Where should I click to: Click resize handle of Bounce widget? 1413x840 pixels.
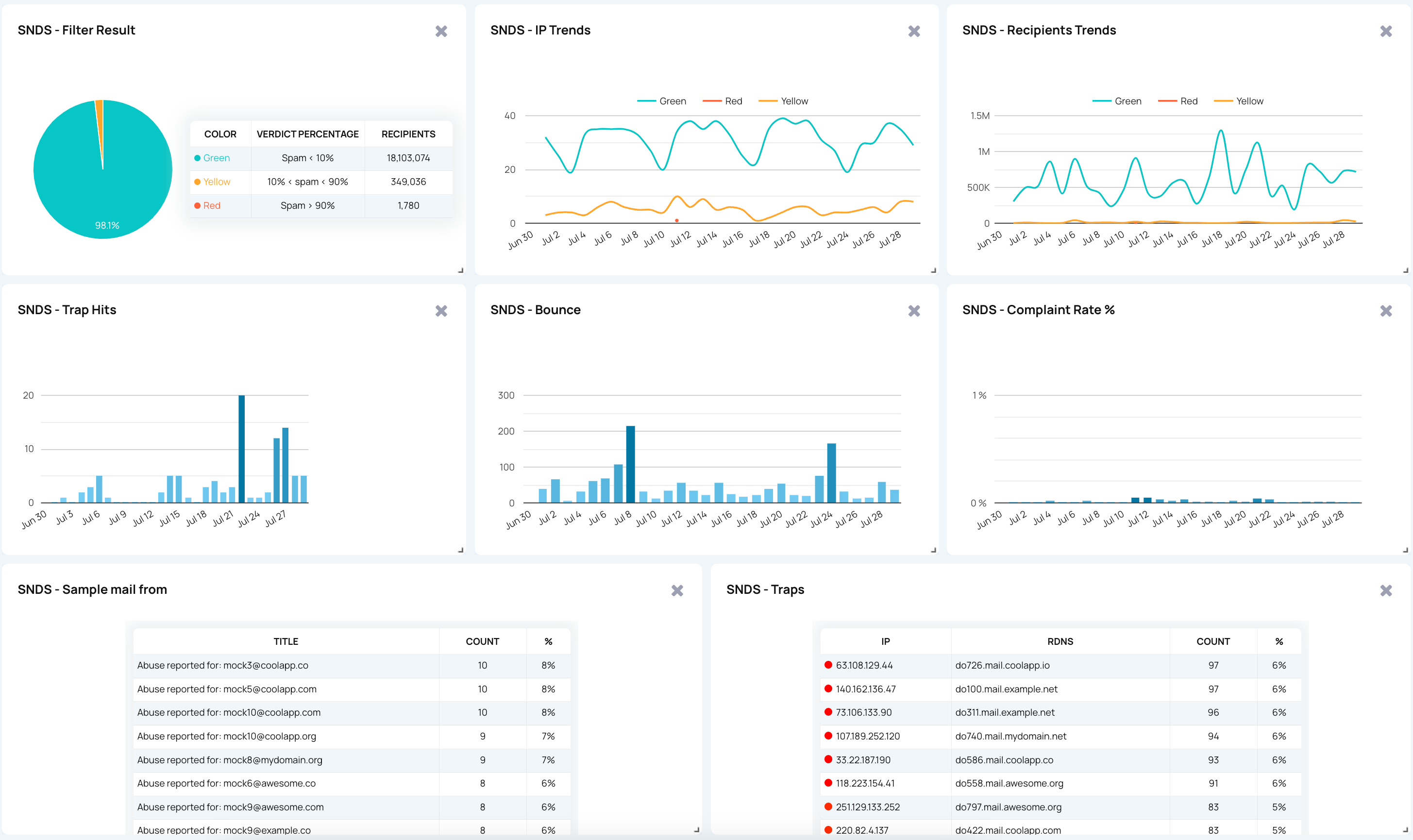coord(933,550)
